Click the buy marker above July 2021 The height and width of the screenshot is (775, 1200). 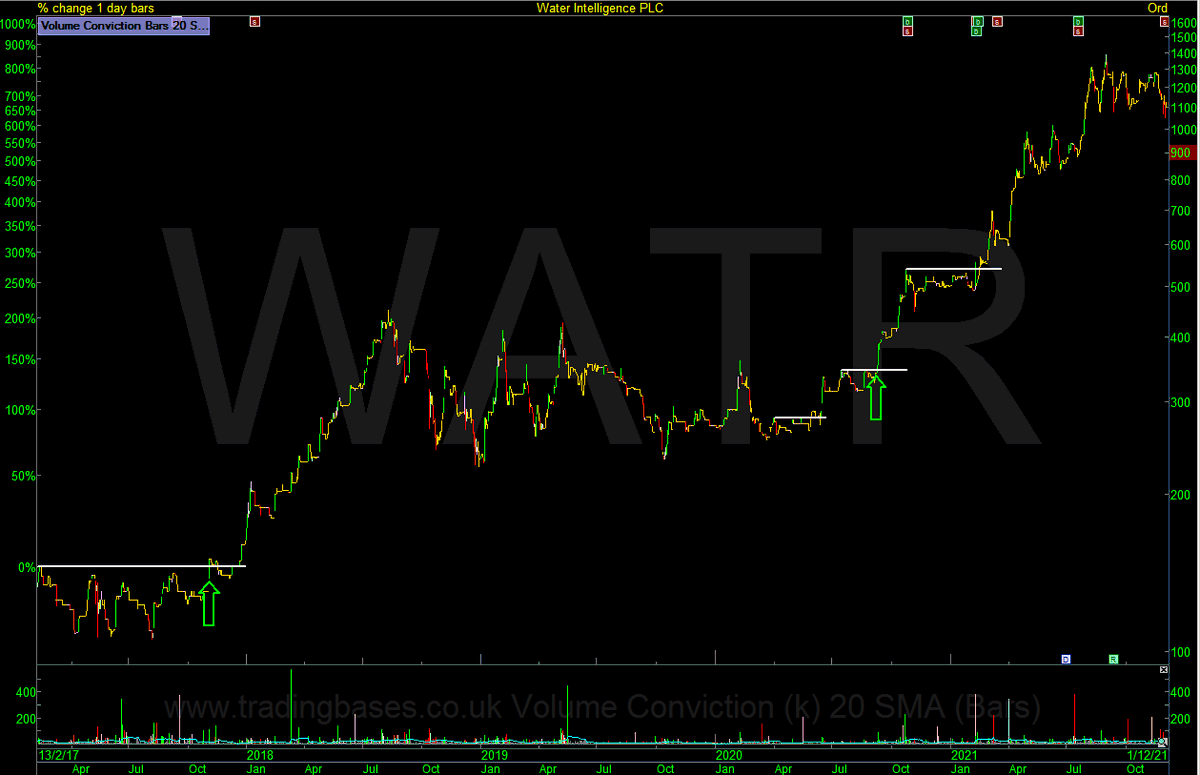click(1078, 21)
